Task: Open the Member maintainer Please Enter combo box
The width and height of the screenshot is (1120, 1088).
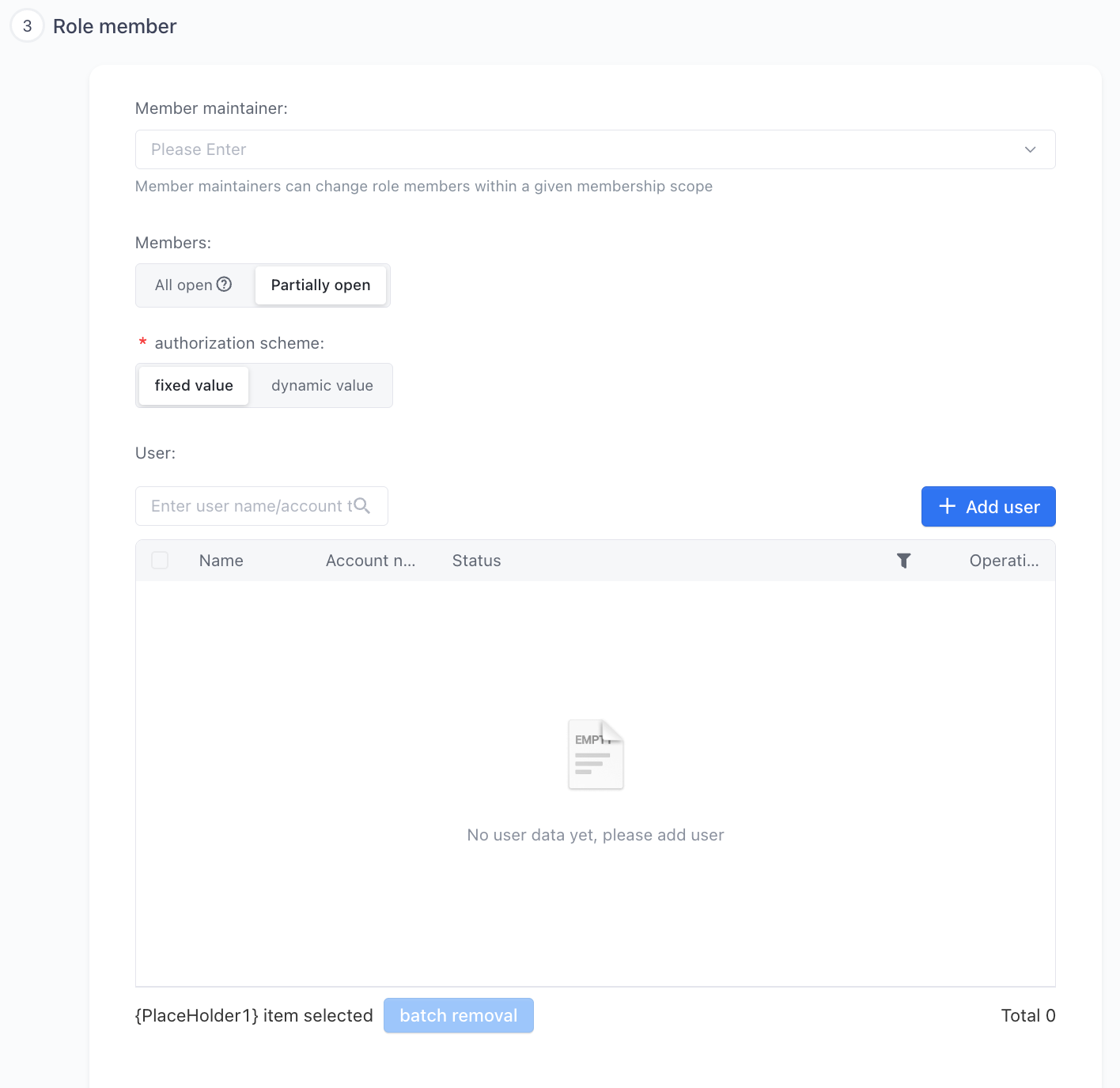Action: coord(595,149)
